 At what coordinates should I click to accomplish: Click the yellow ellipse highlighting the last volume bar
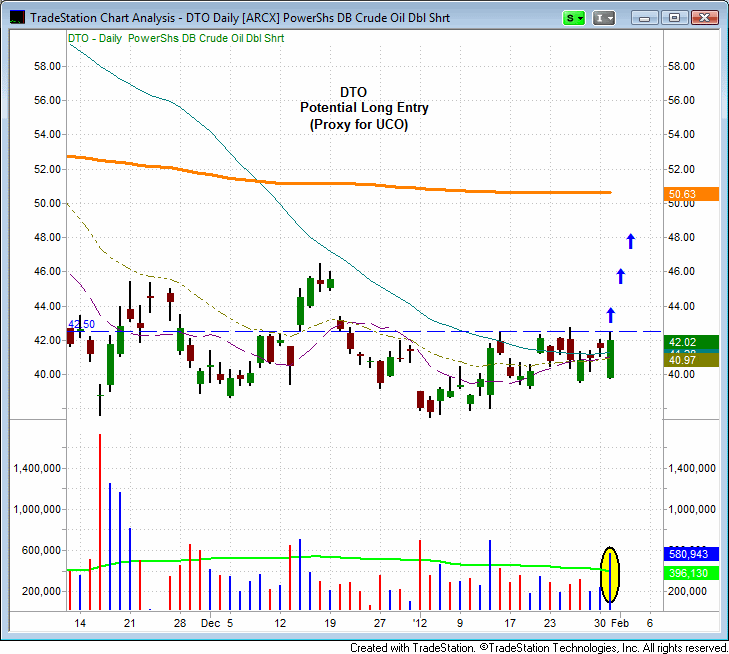(x=610, y=575)
